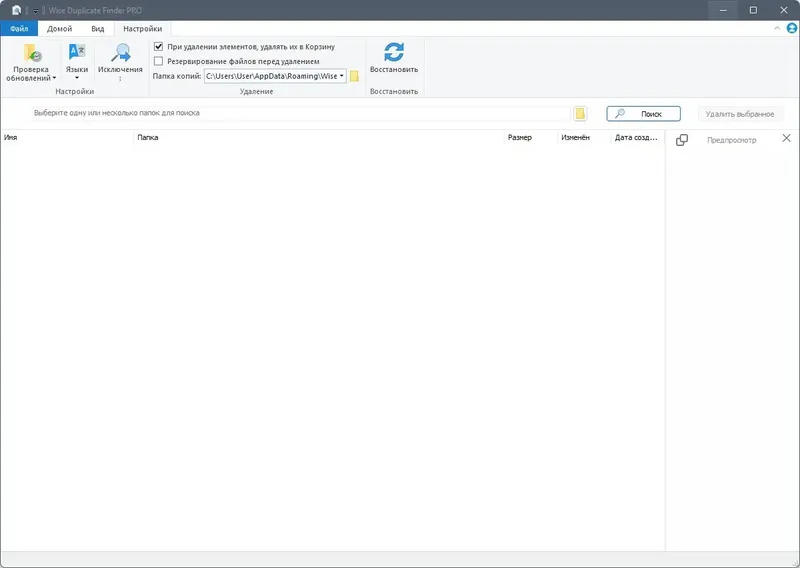This screenshot has height=568, width=800.
Task: Open the Языки language selector
Action: [77, 62]
